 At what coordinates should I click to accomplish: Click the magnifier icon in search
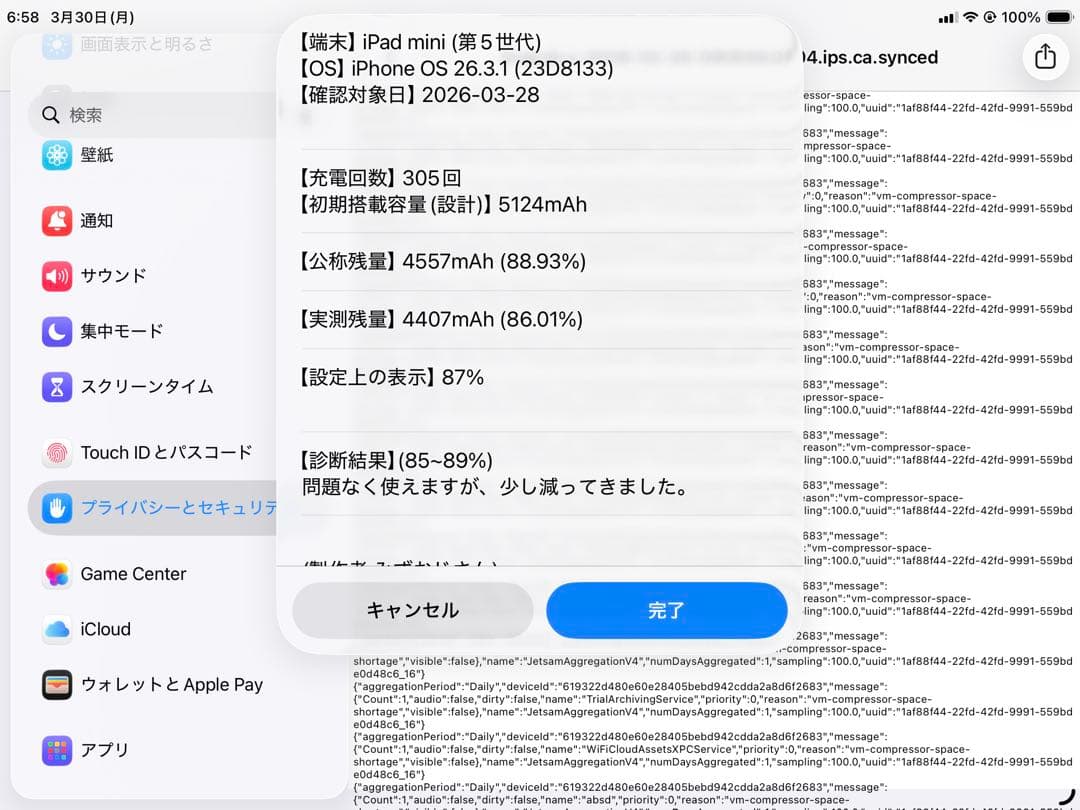click(x=50, y=114)
